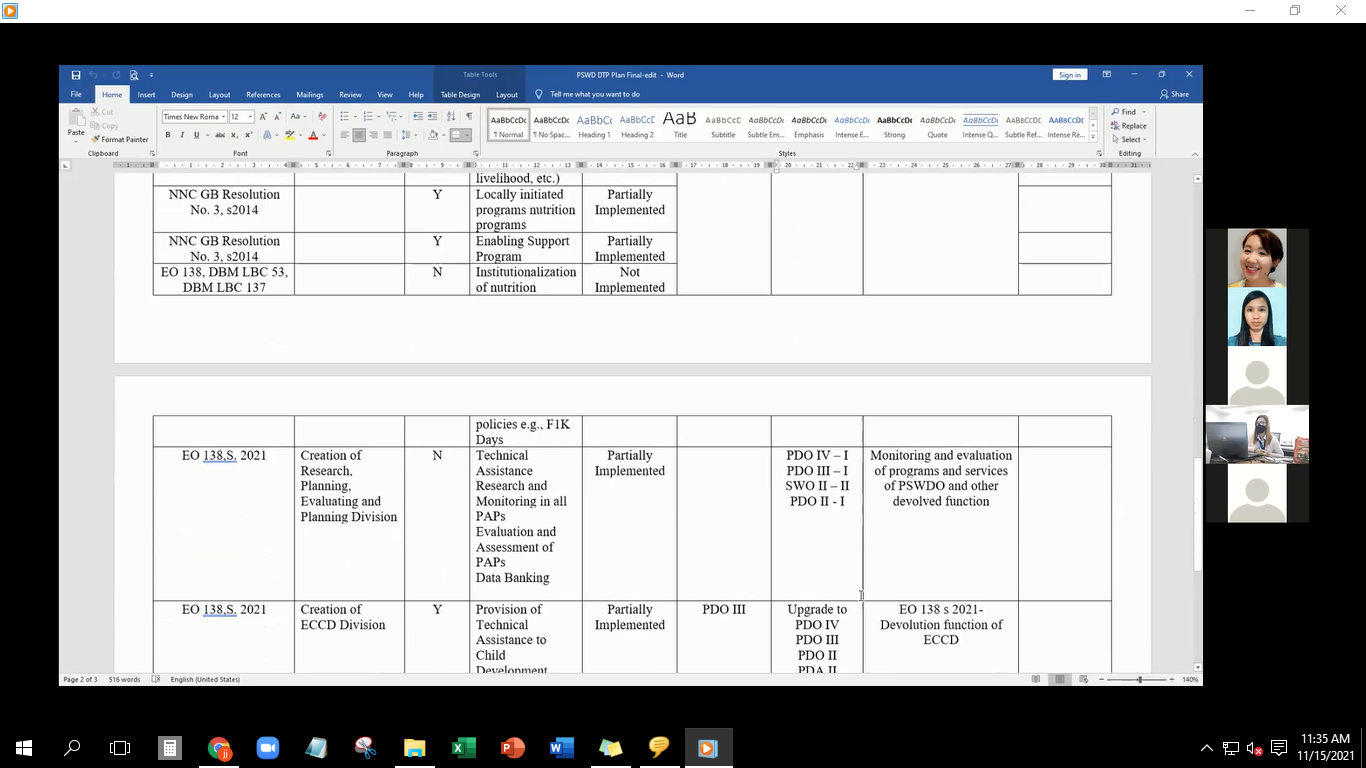1366x768 pixels.
Task: Open Text Highlight Color button
Action: [x=290, y=135]
